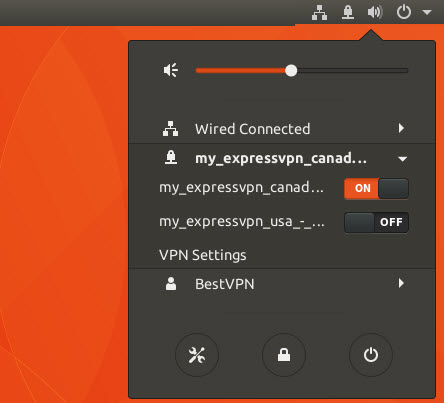Click the top bar system menu dropdown arrow

pyautogui.click(x=427, y=12)
